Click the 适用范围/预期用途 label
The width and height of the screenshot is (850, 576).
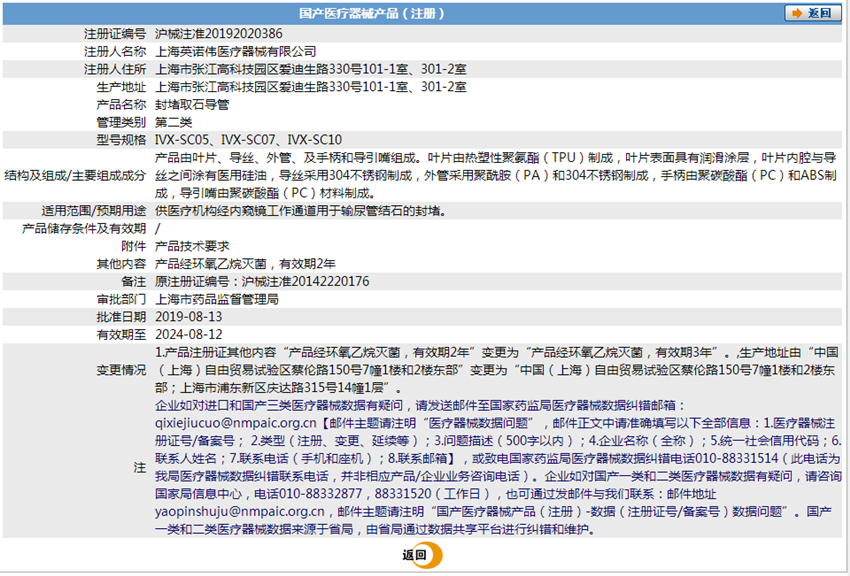click(x=94, y=211)
